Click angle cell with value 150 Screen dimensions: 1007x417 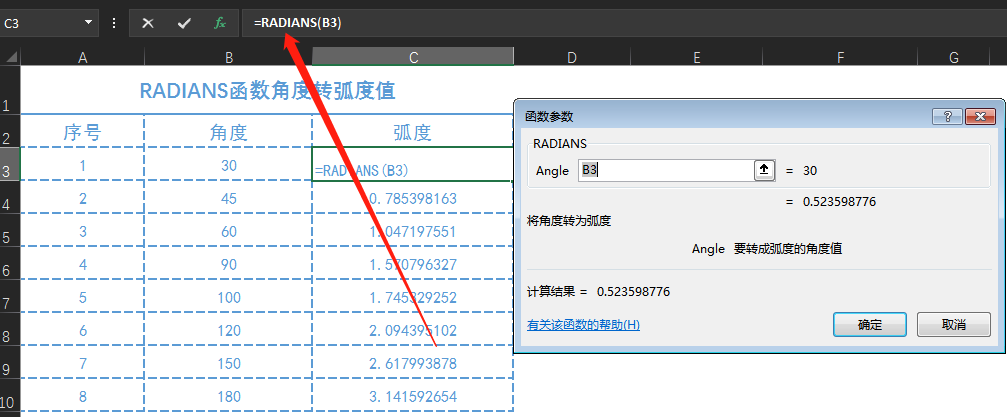[x=229, y=363]
